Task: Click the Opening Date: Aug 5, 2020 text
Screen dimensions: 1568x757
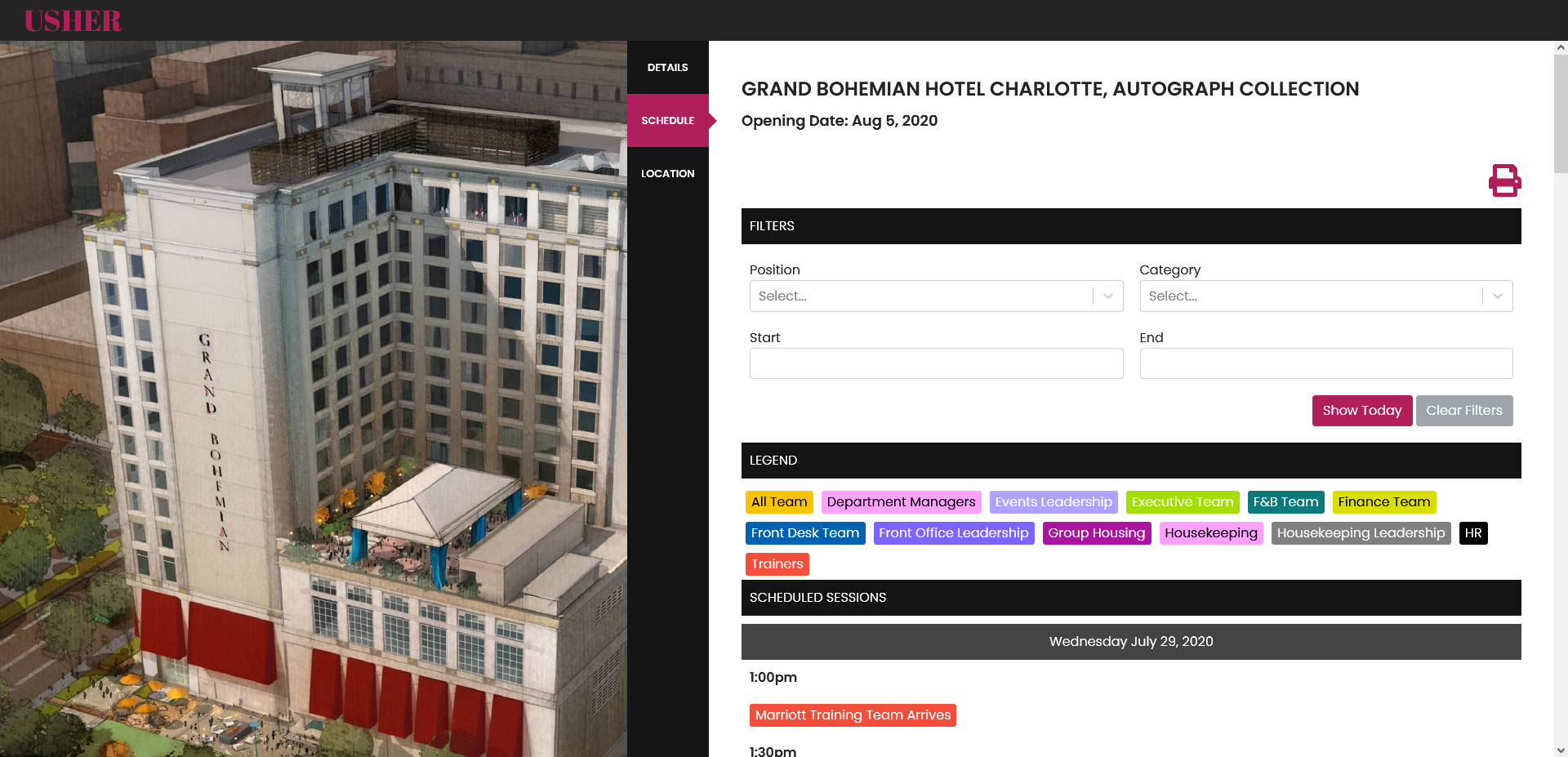Action: pyautogui.click(x=840, y=121)
